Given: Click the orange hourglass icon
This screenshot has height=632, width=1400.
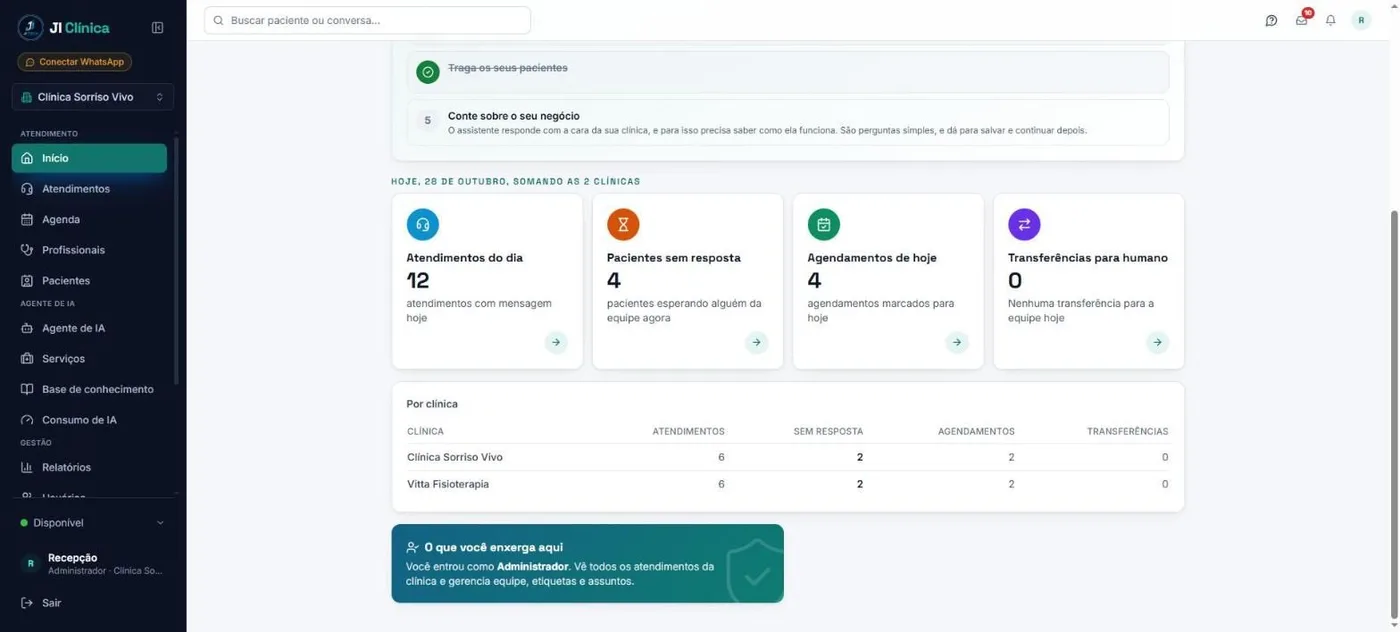Looking at the screenshot, I should coord(623,224).
